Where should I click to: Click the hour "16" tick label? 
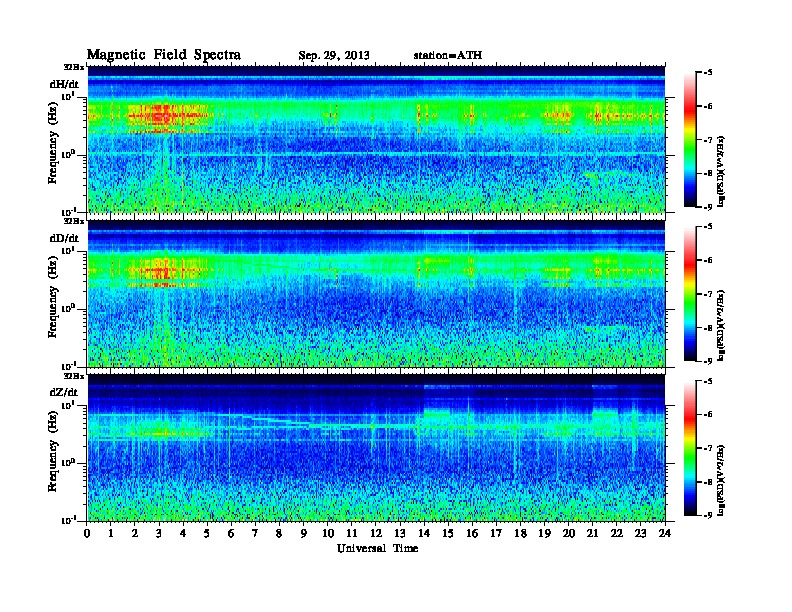pyautogui.click(x=472, y=534)
